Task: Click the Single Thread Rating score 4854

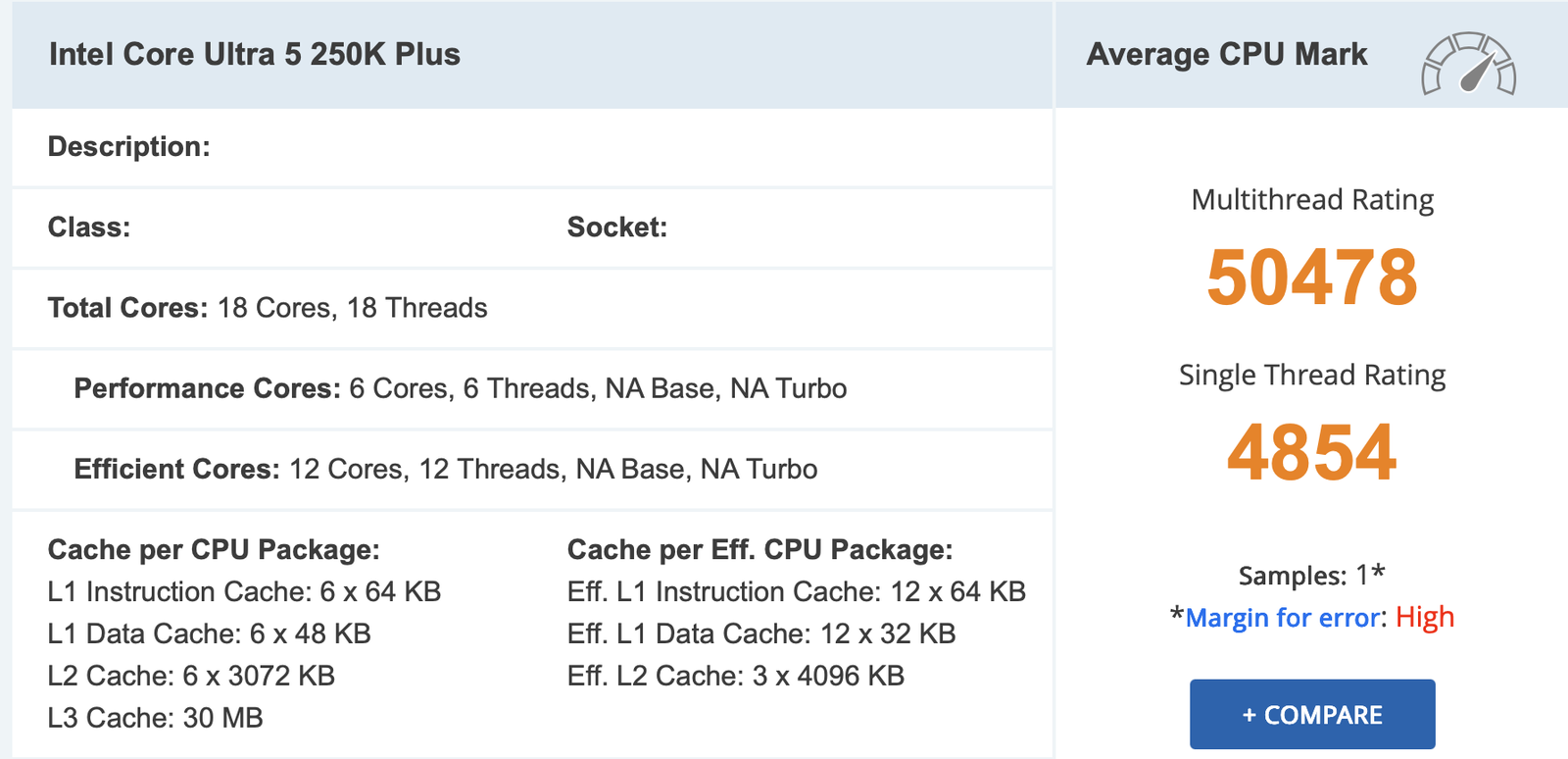Action: coord(1311,452)
